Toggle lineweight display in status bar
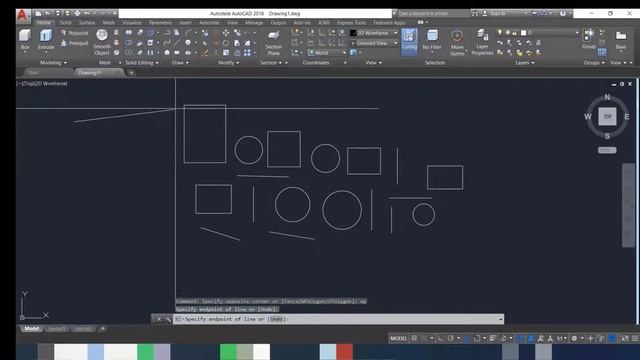The image size is (640, 360). tap(493, 338)
